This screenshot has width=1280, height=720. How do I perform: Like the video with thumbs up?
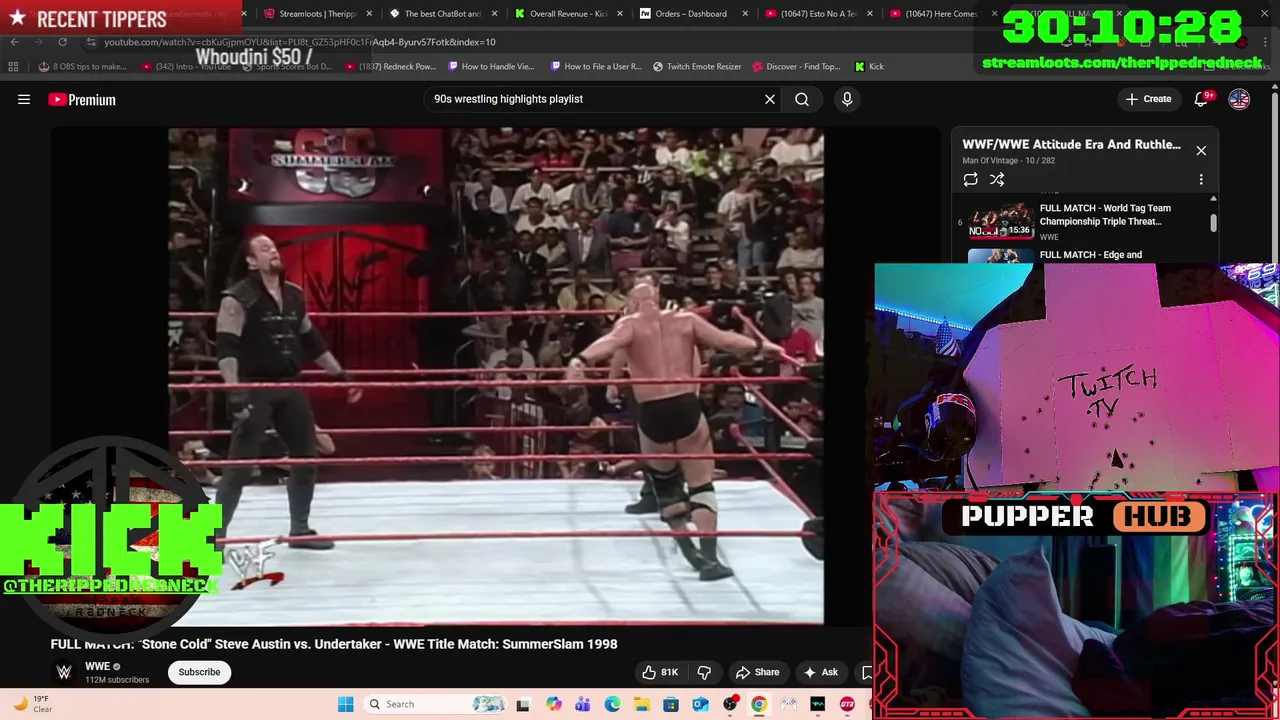coord(660,672)
